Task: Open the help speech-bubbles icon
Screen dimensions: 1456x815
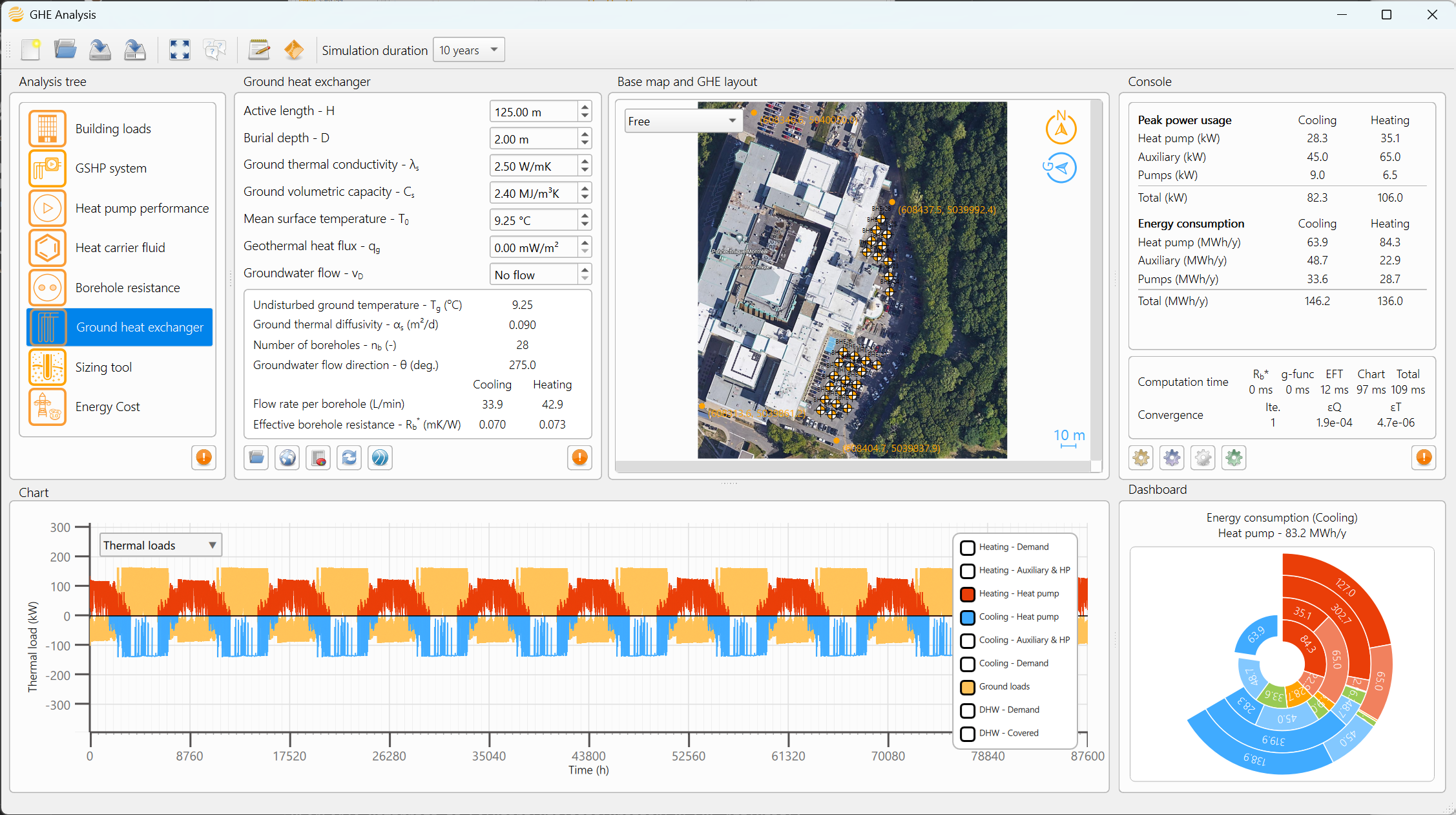Action: [214, 50]
